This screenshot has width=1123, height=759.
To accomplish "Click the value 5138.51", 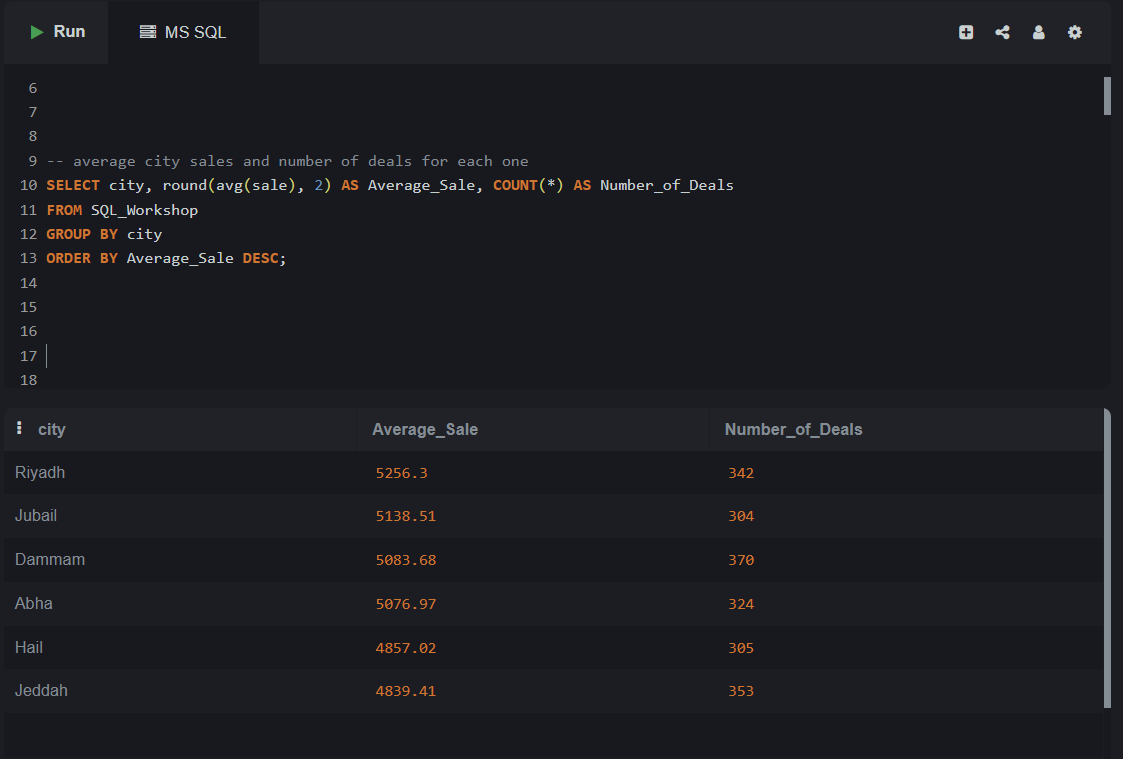I will pos(406,516).
